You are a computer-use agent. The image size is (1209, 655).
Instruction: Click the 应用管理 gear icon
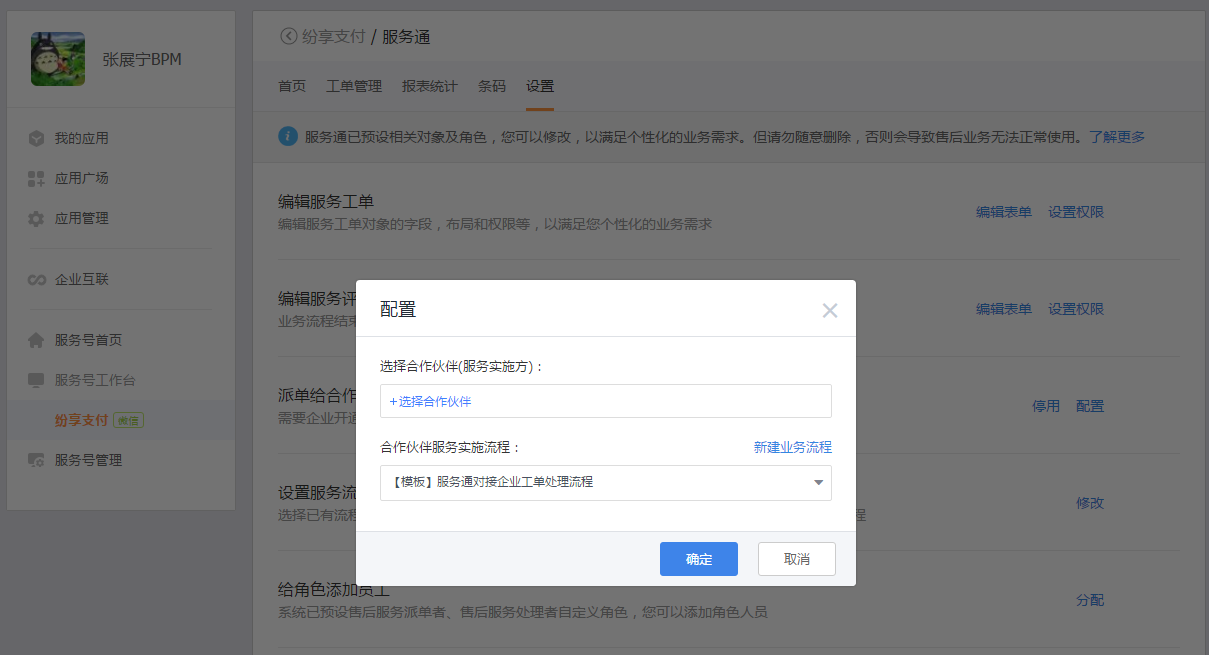click(36, 218)
